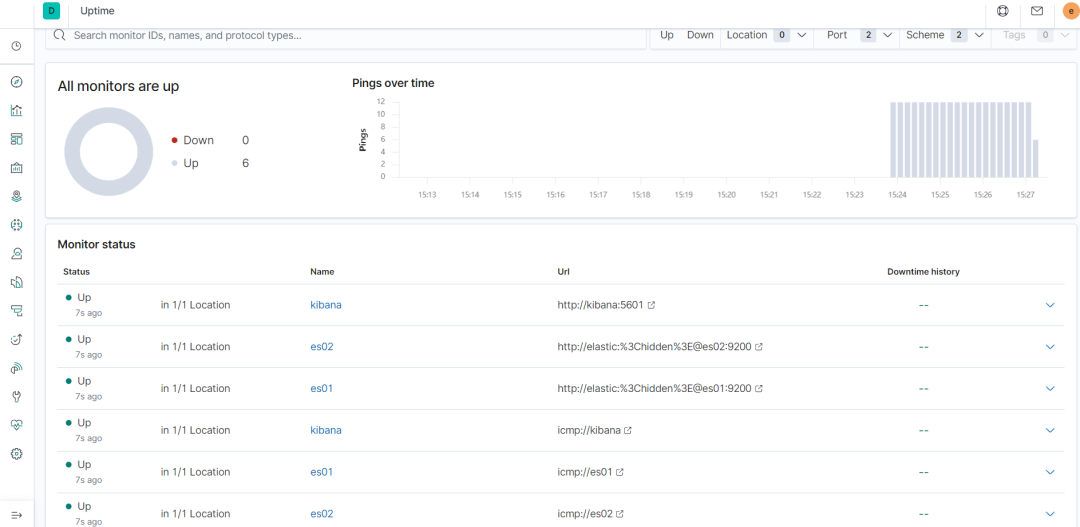
Task: Open APM icon in sidebar
Action: [17, 311]
